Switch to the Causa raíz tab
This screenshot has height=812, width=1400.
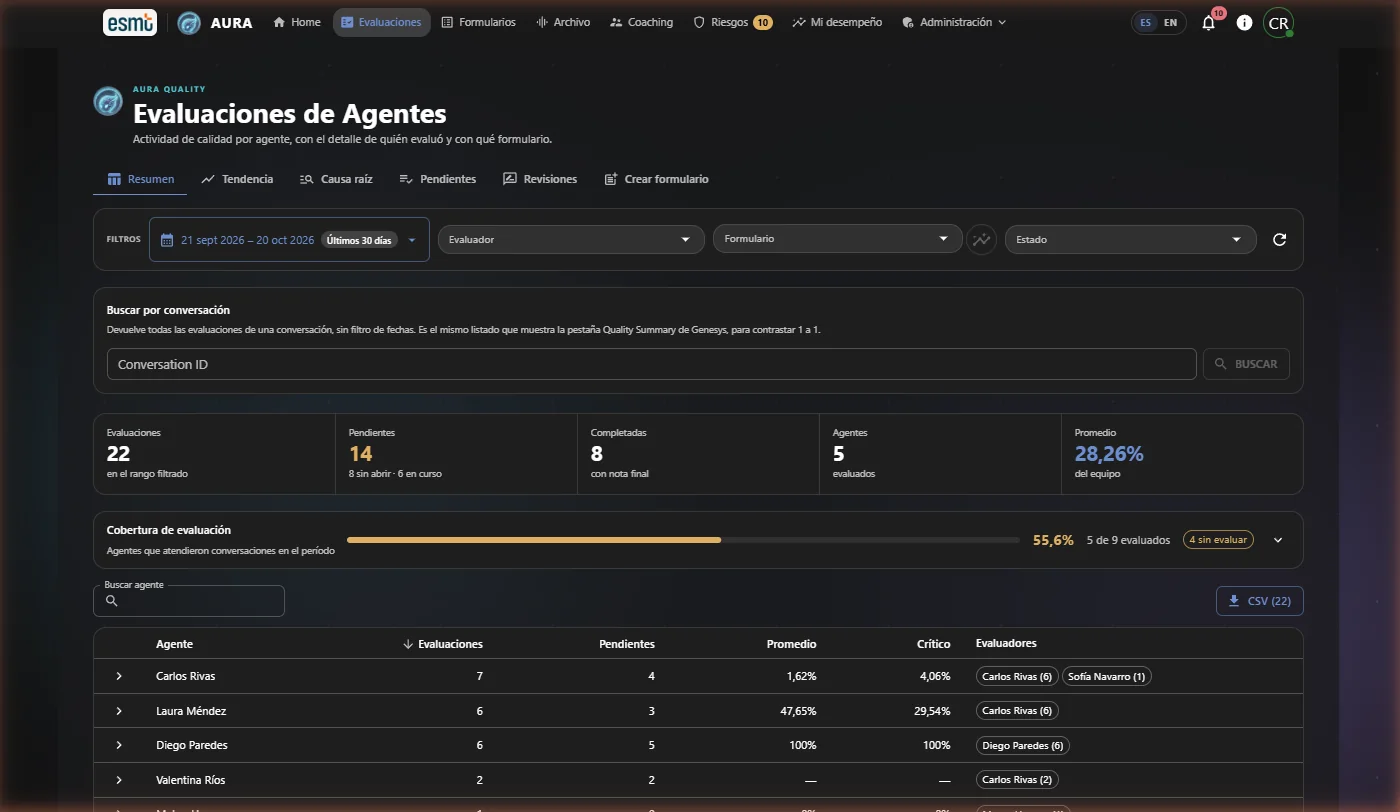coord(336,179)
